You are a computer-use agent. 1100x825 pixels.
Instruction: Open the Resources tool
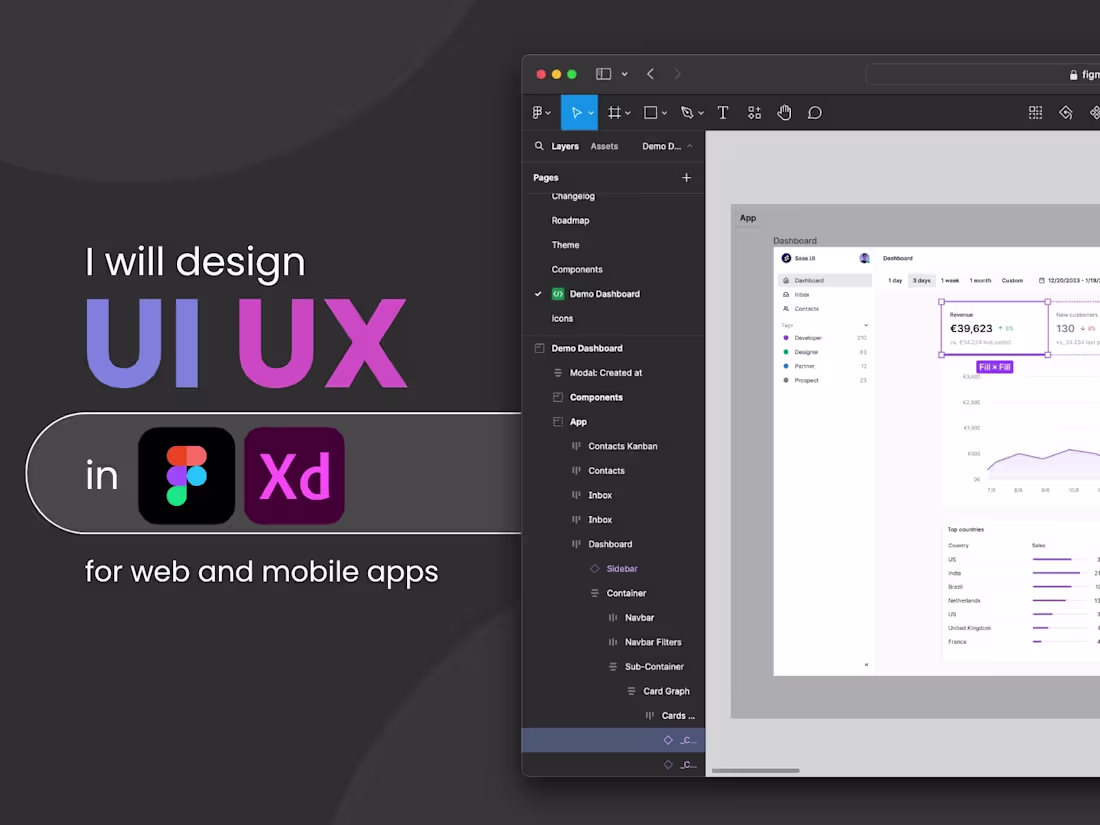[x=754, y=112]
